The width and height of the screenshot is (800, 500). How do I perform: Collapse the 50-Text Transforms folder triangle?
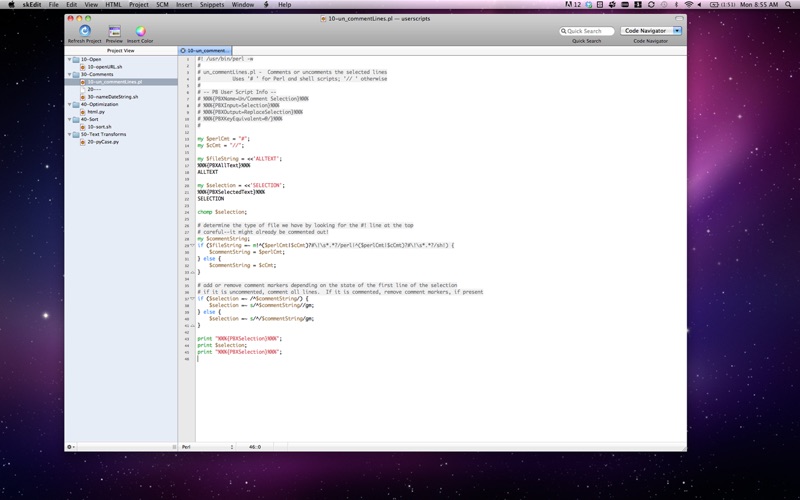(x=69, y=135)
